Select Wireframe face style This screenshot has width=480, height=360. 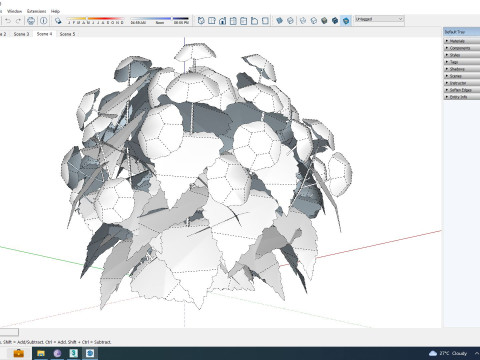point(303,21)
